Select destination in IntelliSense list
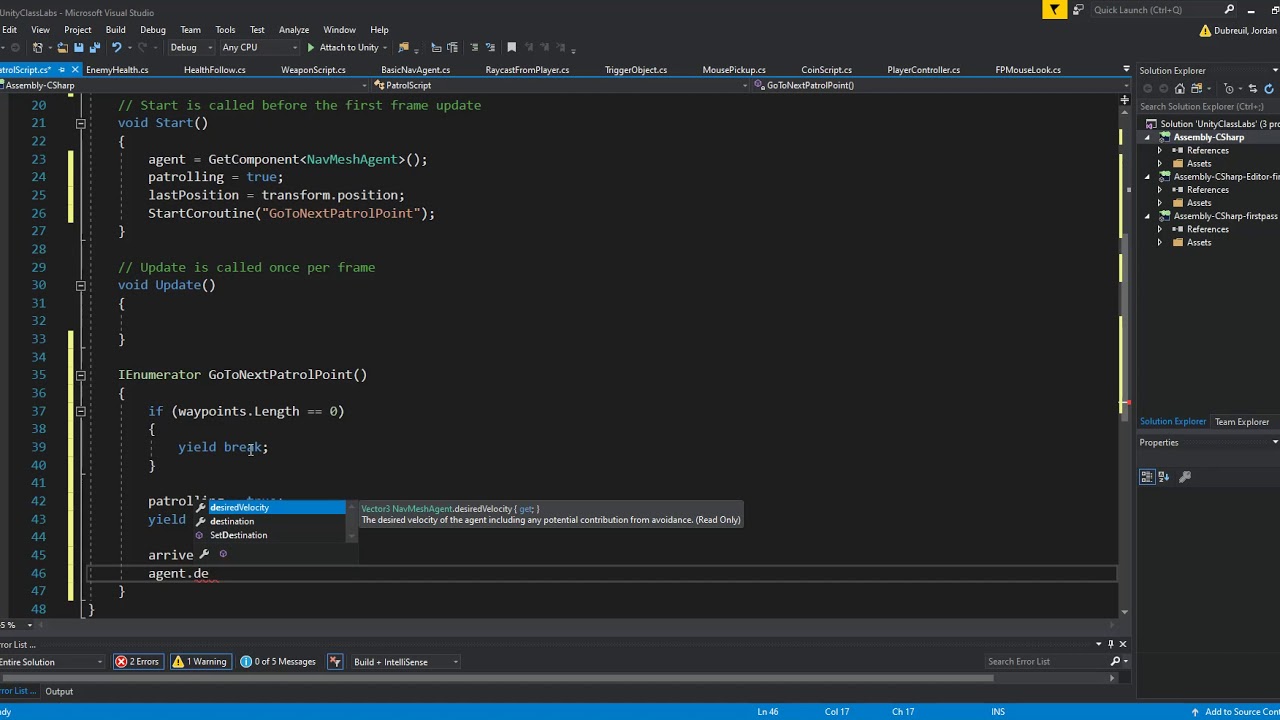Screen dimensions: 1280x720 232,522
